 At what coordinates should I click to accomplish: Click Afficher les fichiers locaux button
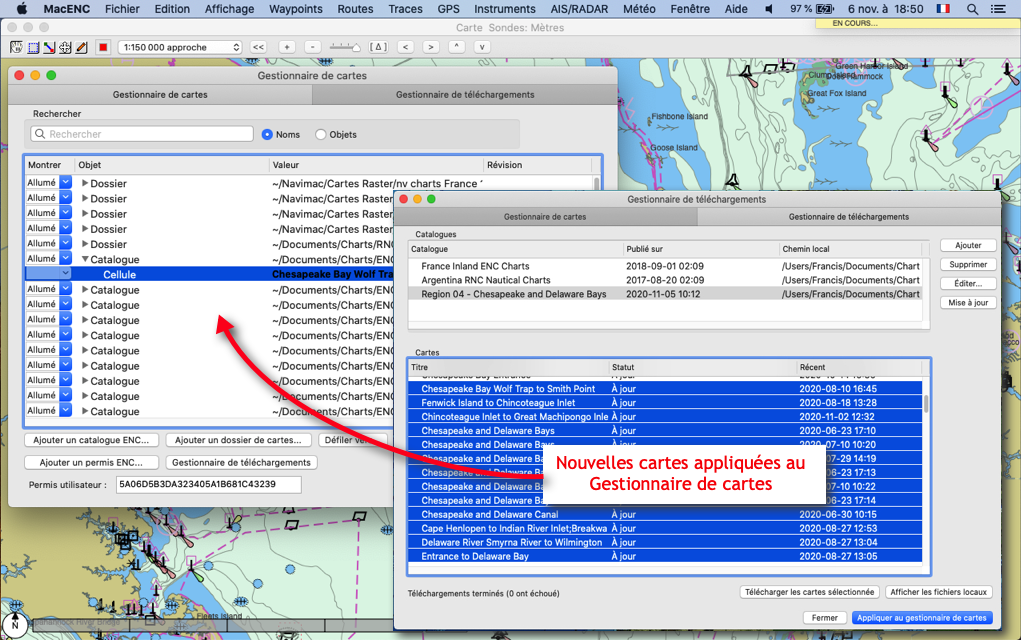click(938, 592)
